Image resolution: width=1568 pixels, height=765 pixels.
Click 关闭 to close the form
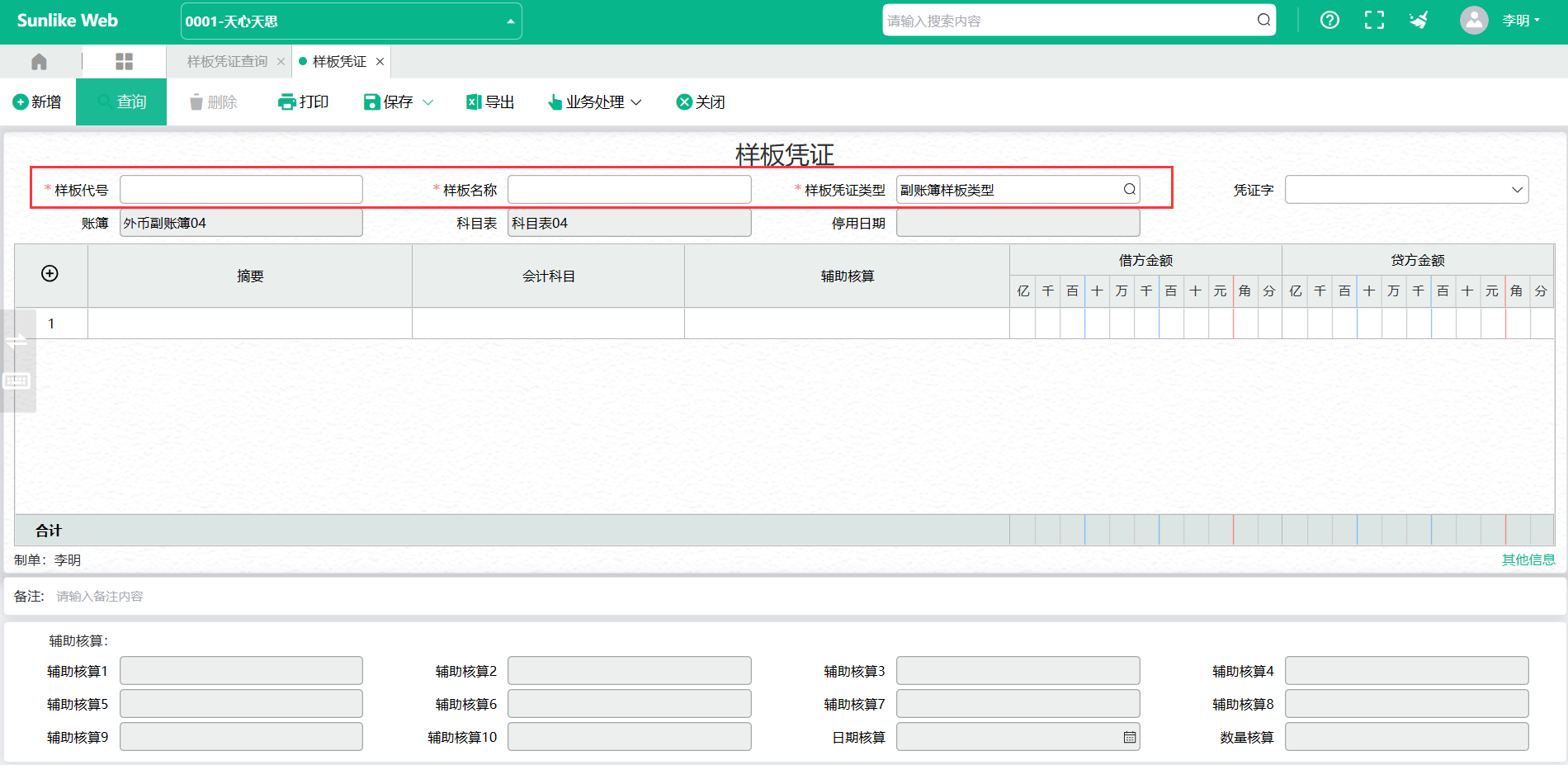pos(701,102)
